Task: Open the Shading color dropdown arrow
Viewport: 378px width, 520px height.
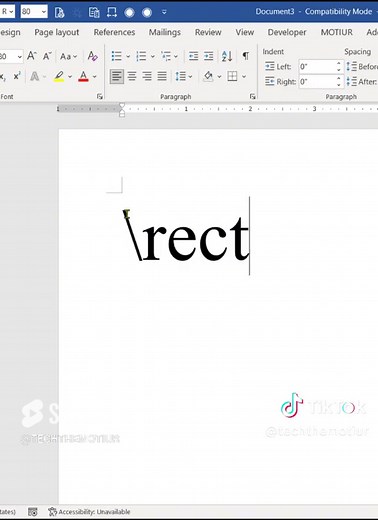Action: point(219,77)
